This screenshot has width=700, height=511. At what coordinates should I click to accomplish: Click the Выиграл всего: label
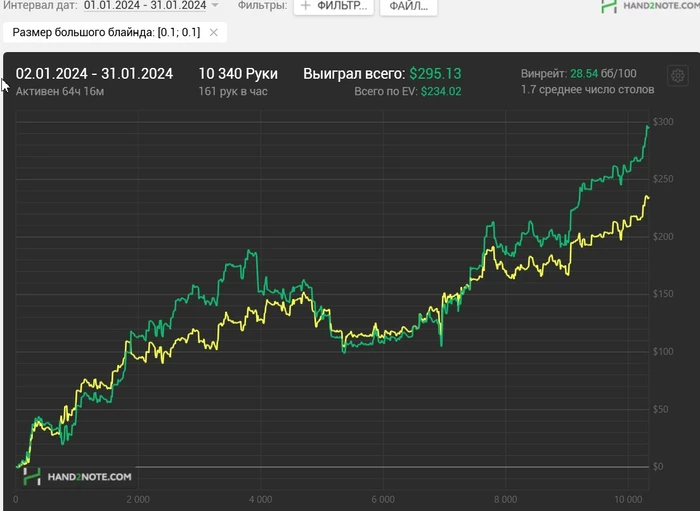pos(354,74)
